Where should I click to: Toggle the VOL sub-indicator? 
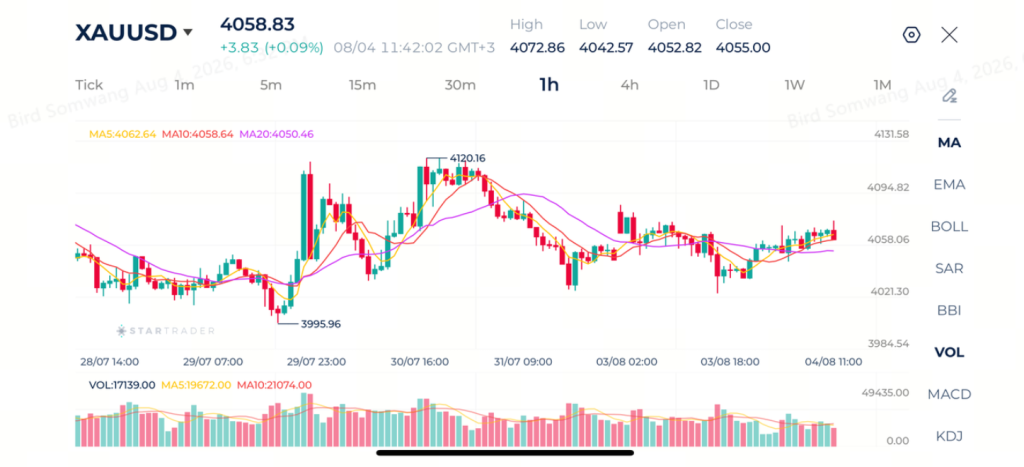point(949,352)
